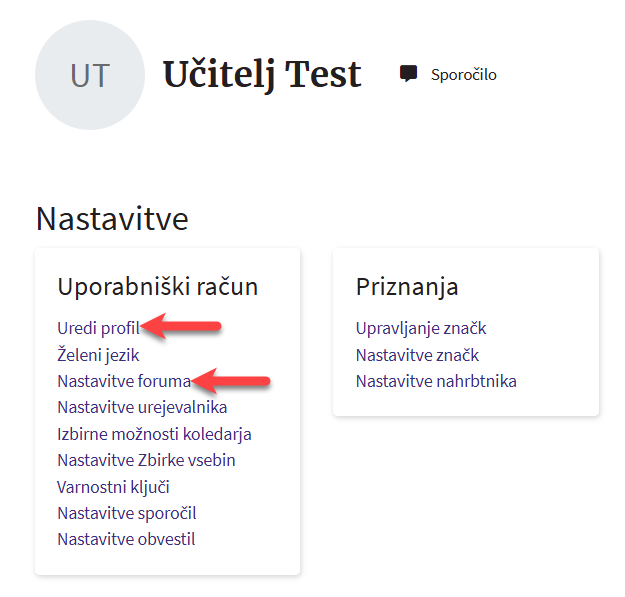Open Upravljanje značk link

421,328
